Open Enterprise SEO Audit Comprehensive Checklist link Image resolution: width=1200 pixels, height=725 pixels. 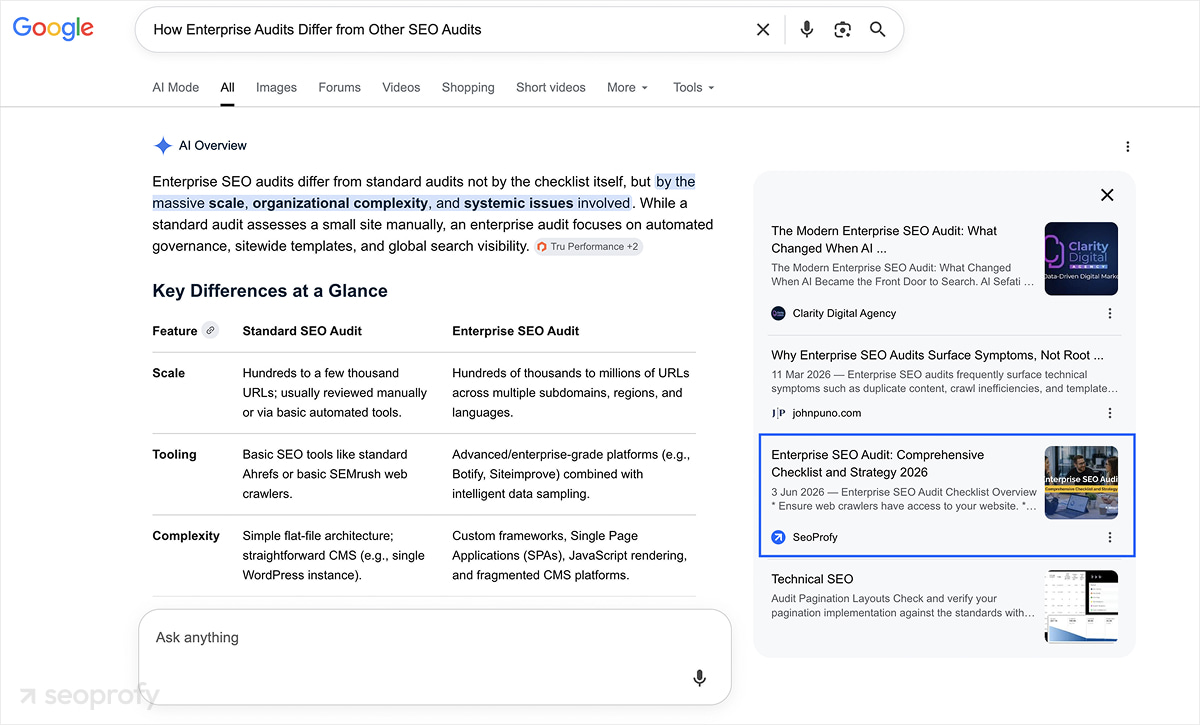coord(877,463)
